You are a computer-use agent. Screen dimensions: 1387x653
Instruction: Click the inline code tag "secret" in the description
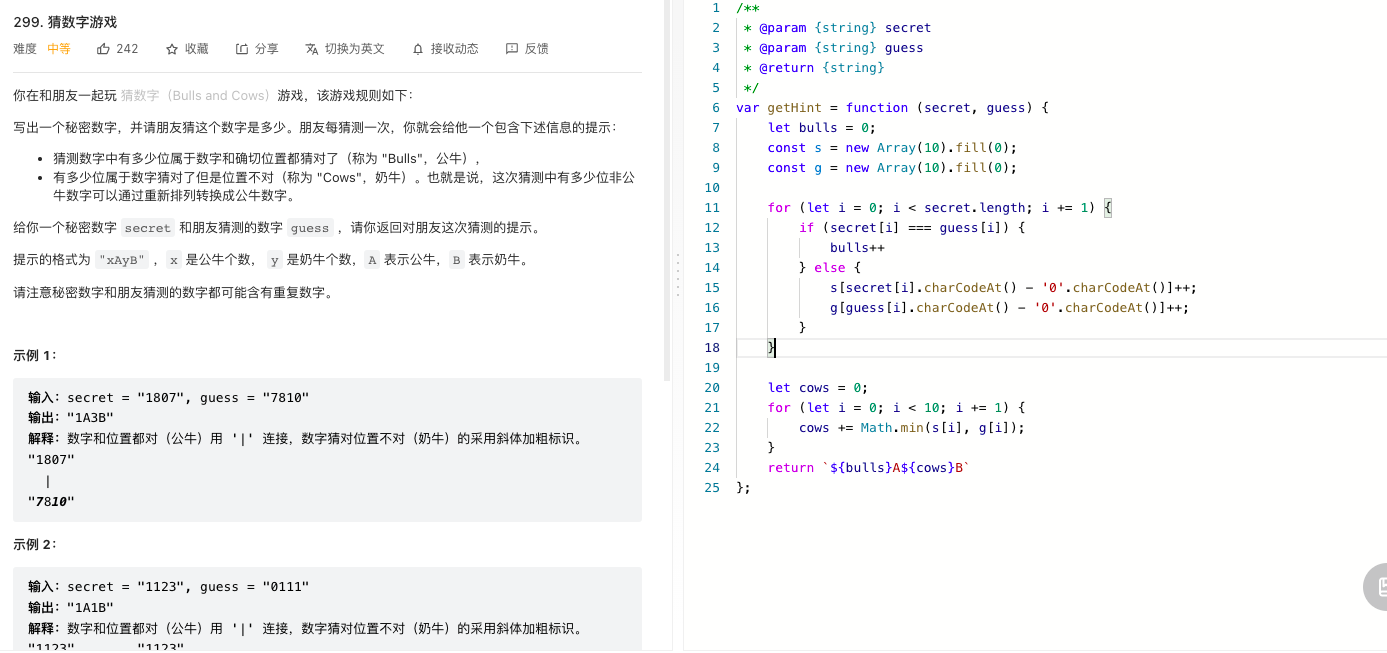click(x=148, y=228)
